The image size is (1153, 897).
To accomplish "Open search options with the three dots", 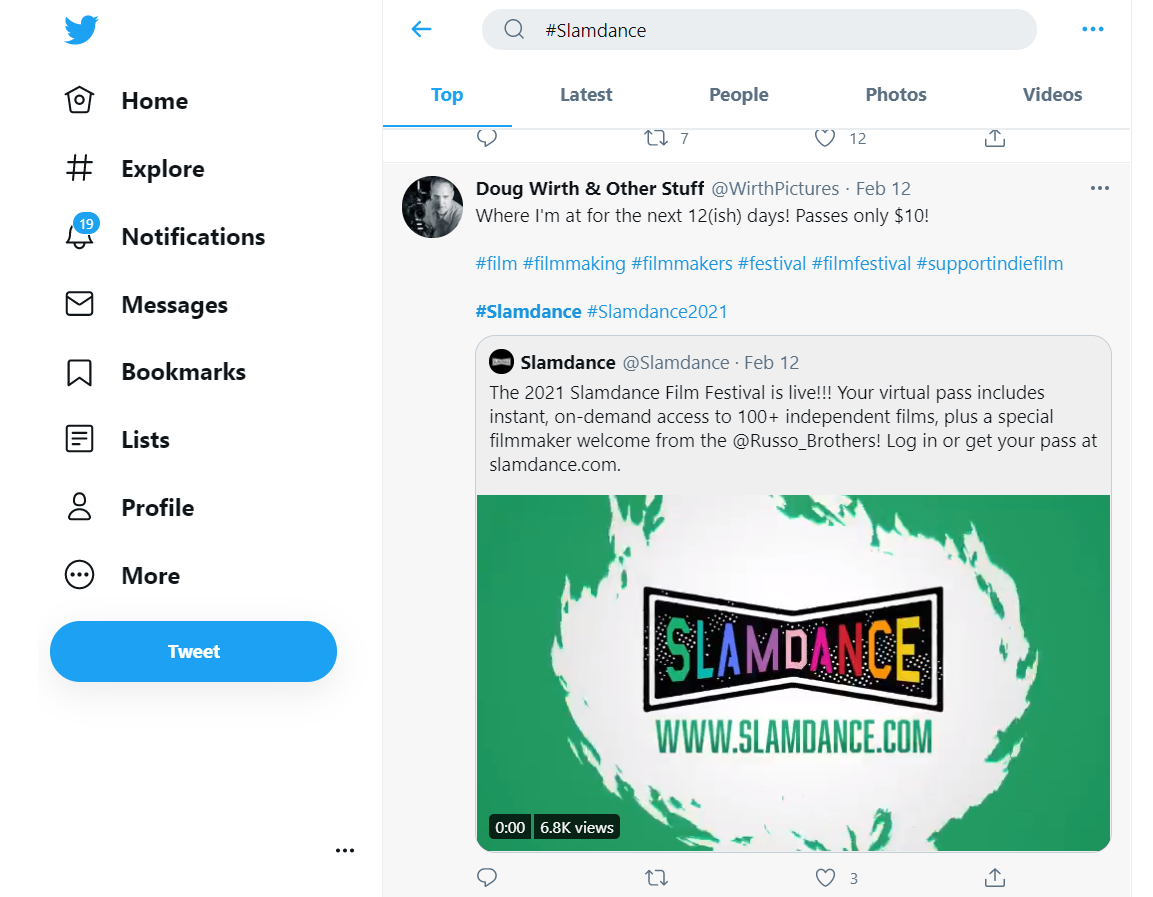I will 1093,29.
